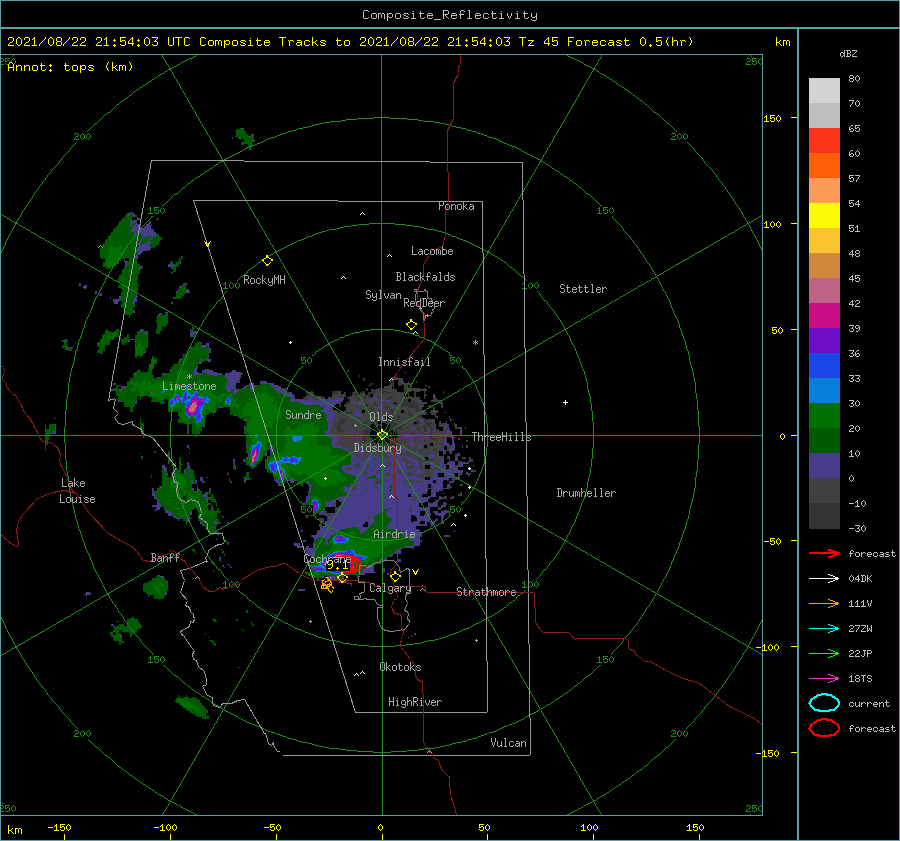Click the Lacombe label
The image size is (900, 841).
tap(432, 251)
